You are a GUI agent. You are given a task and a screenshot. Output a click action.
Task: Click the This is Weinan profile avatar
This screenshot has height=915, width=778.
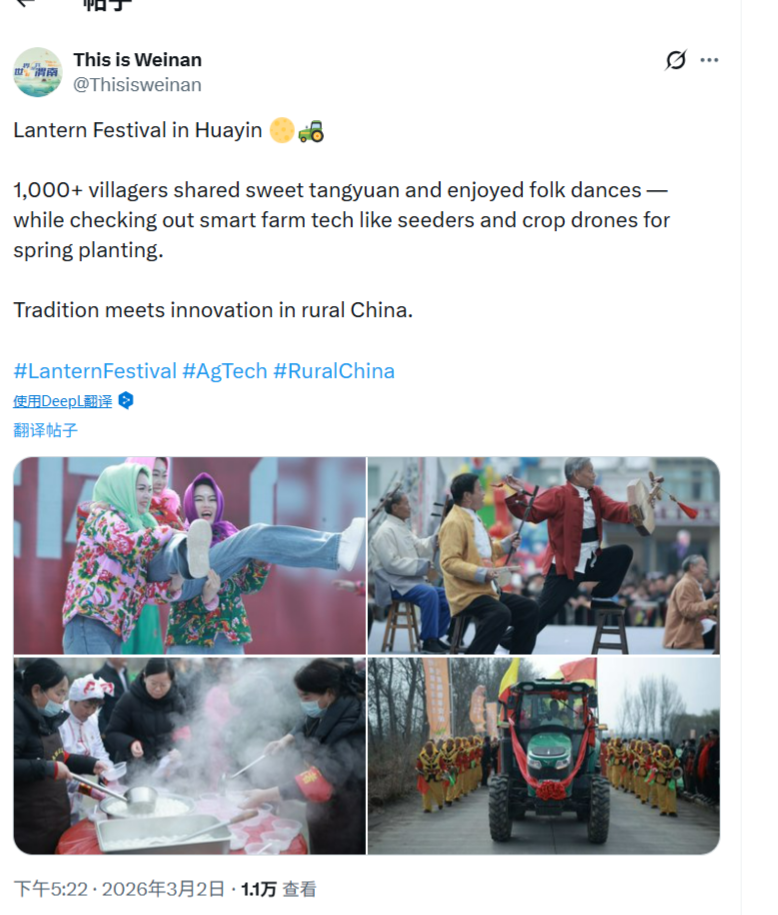[x=38, y=72]
